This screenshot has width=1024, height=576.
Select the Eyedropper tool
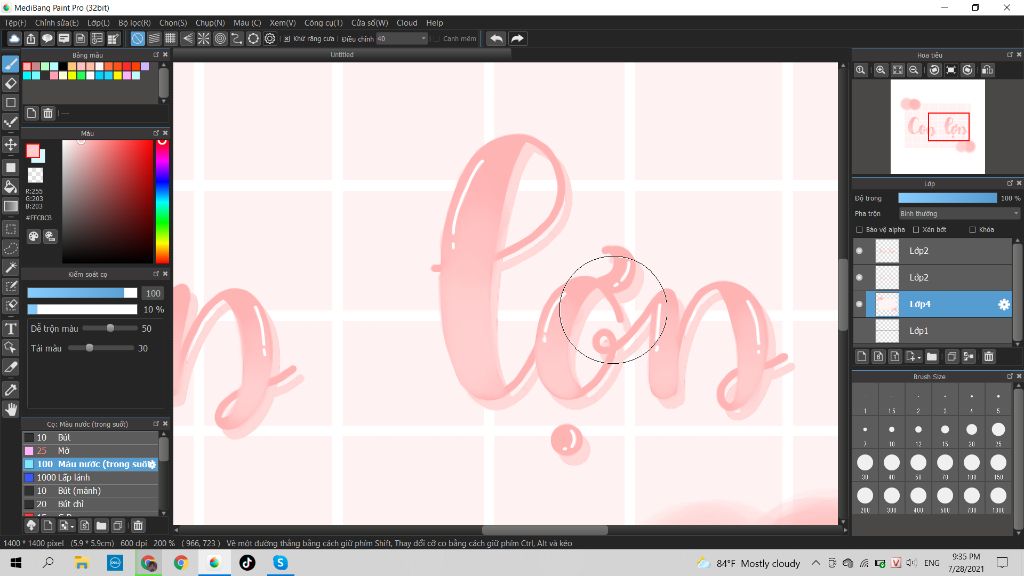click(x=10, y=390)
